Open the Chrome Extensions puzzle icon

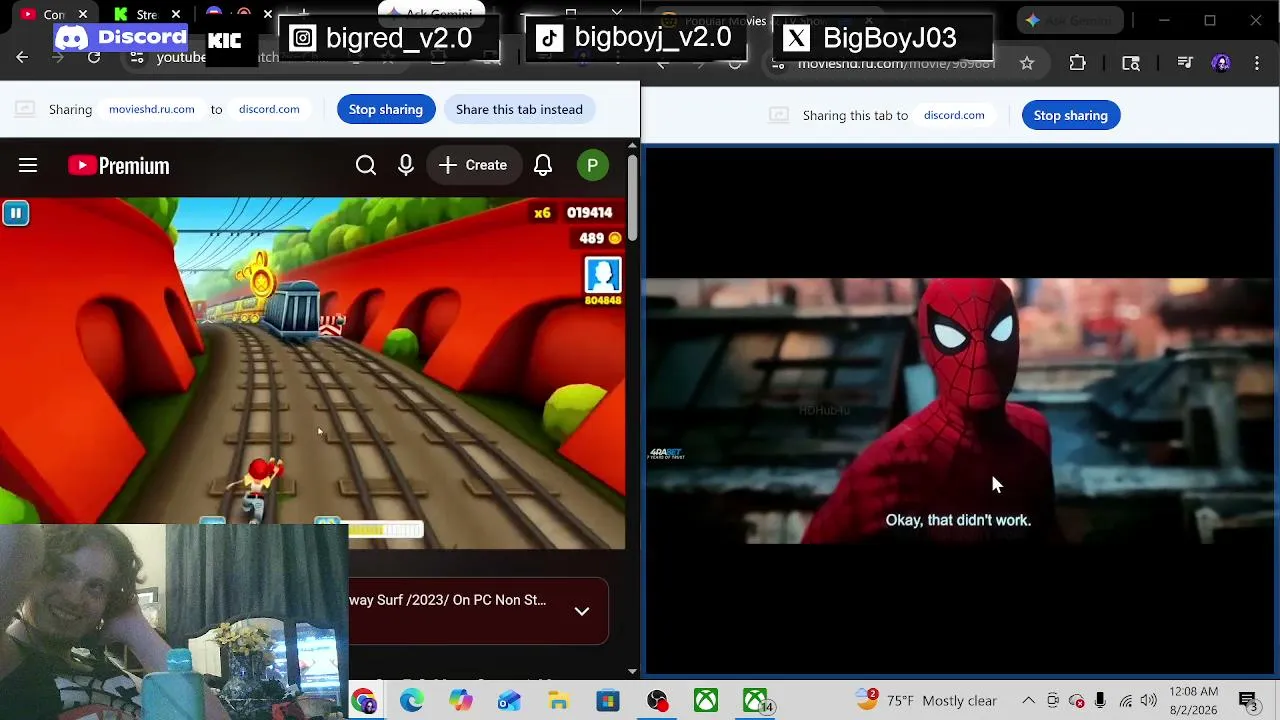pos(1077,63)
